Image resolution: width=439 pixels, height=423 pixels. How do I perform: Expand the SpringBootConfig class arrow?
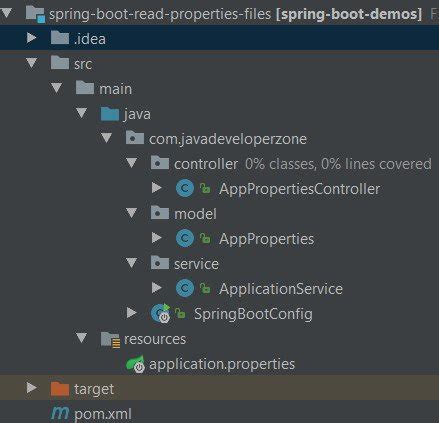tap(132, 313)
